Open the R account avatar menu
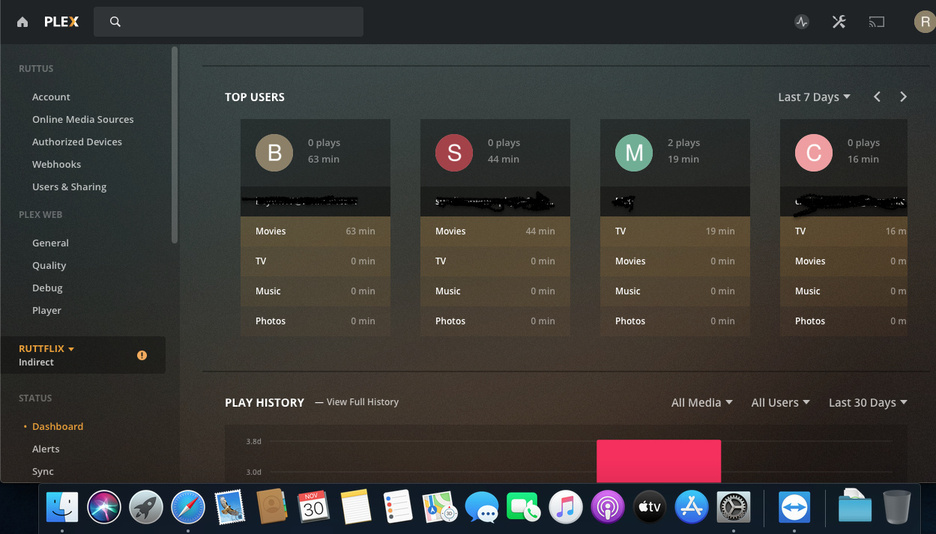 [x=925, y=22]
